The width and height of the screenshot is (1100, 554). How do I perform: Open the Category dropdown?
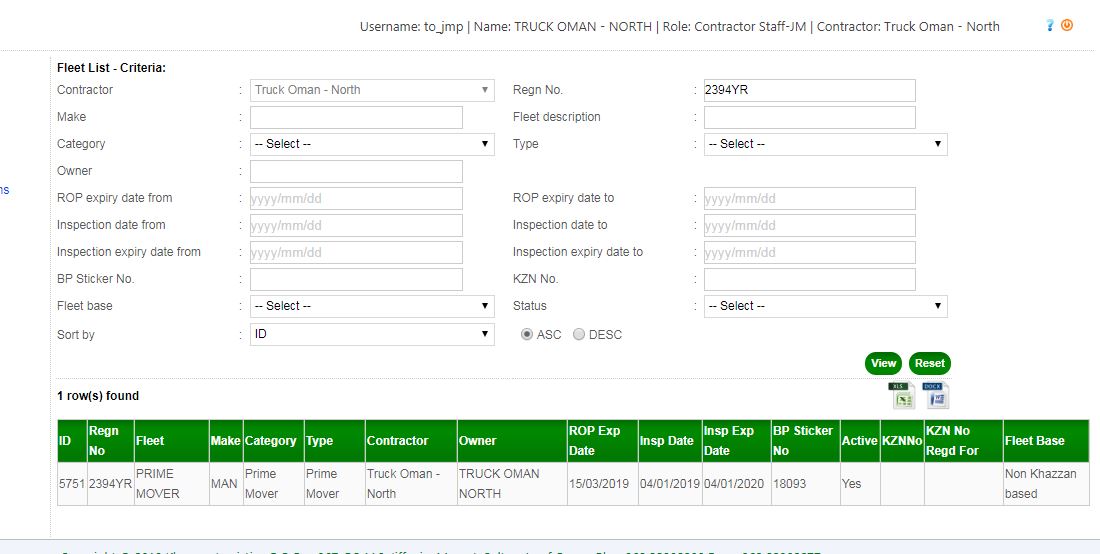[372, 144]
